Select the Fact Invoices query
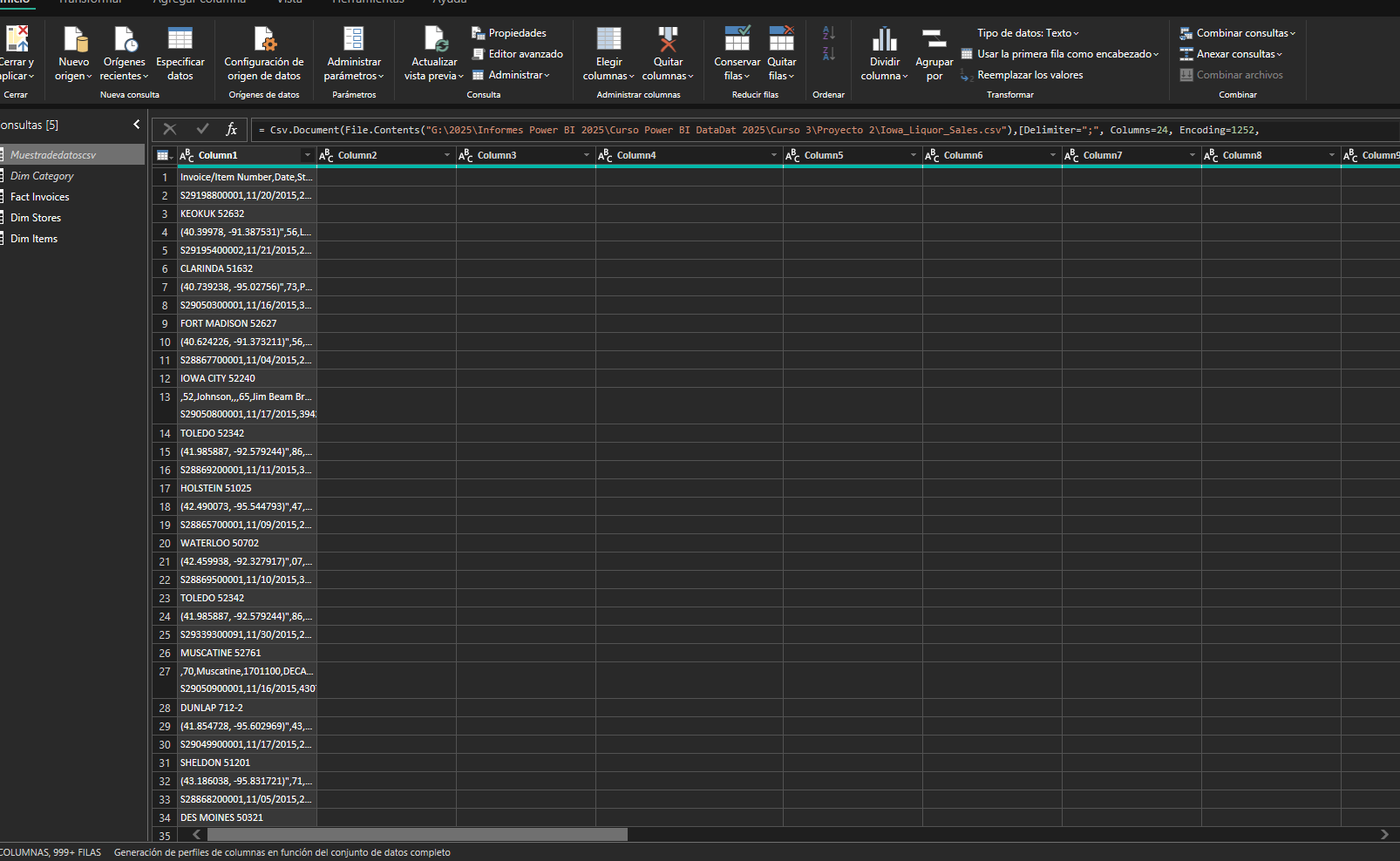Image resolution: width=1400 pixels, height=861 pixels. pos(40,197)
